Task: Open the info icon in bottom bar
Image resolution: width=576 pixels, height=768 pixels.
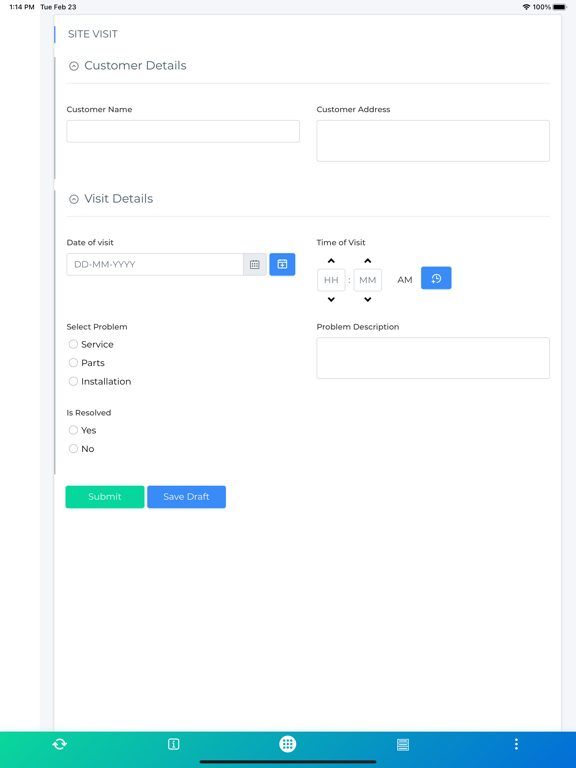Action: coord(173,744)
